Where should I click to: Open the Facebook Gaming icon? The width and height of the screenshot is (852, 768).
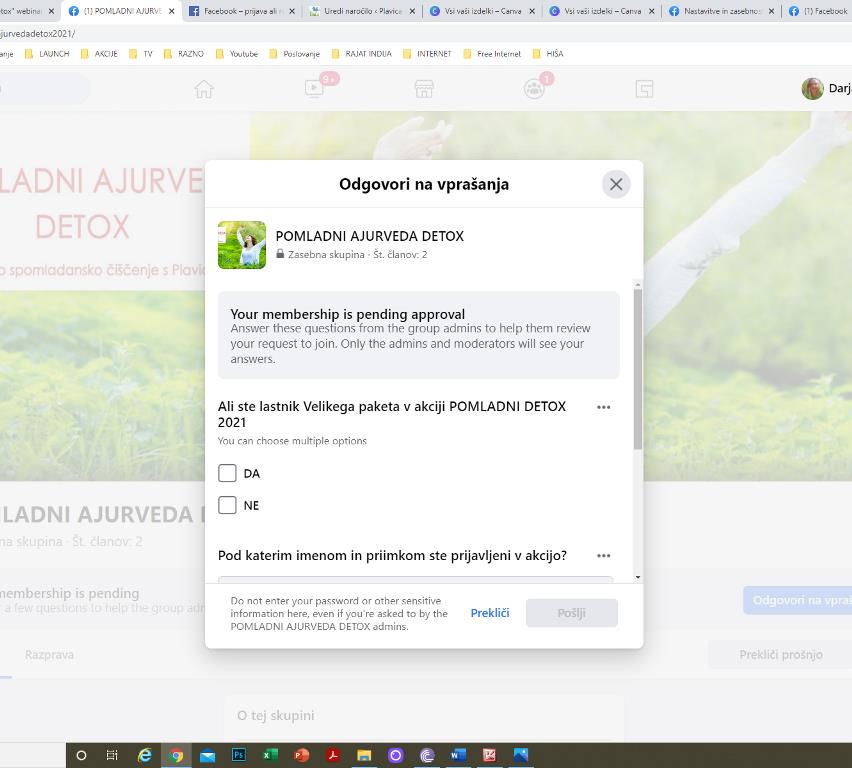[x=644, y=89]
